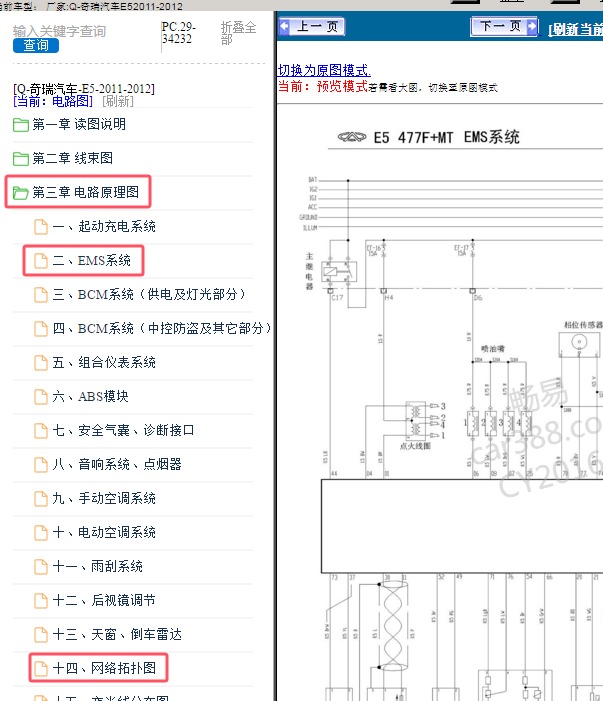The image size is (603, 701).
Task: Switch to original mode via 切换为原图模式
Action: 324,70
